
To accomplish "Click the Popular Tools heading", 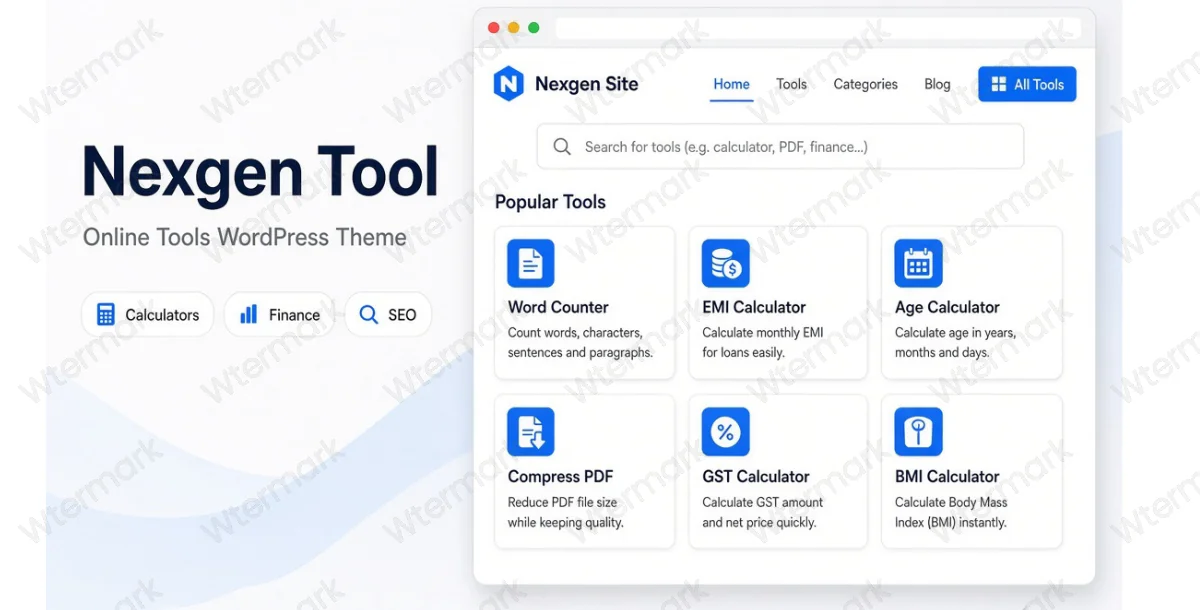I will tap(550, 202).
